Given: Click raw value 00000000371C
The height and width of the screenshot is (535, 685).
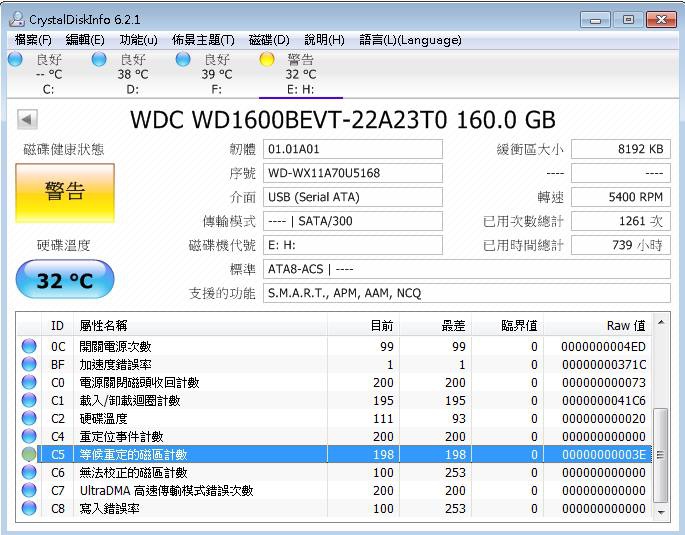Looking at the screenshot, I should pos(604,364).
